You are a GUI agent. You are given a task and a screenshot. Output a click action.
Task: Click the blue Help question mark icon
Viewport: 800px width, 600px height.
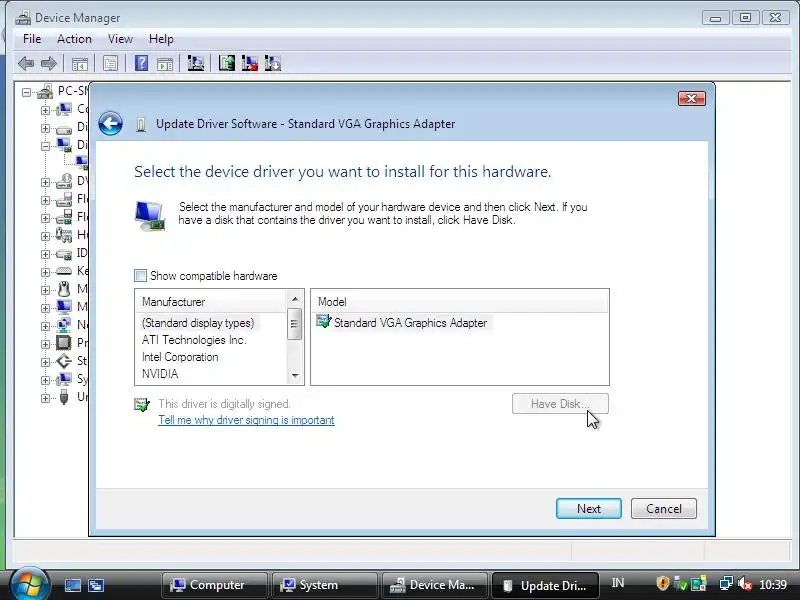click(141, 64)
